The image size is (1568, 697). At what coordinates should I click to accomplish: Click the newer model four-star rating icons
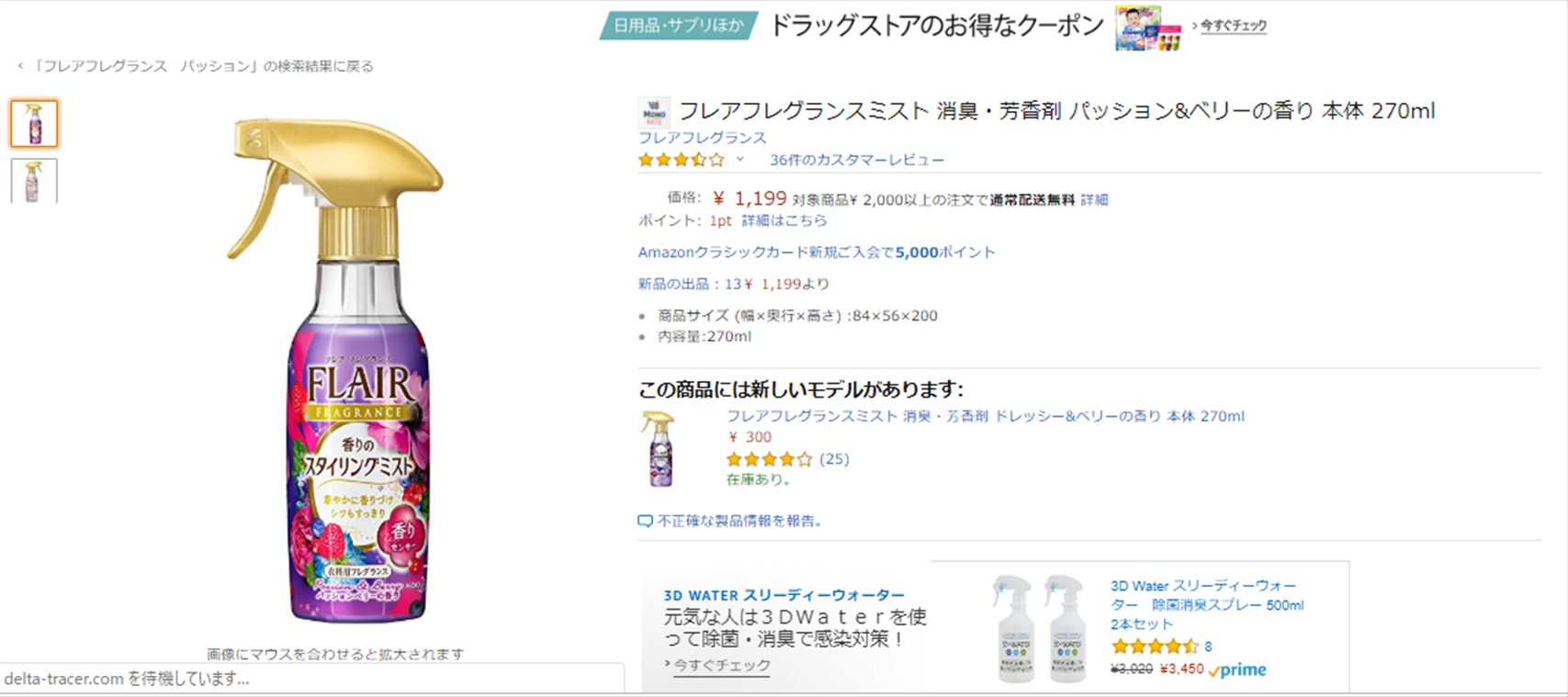(x=769, y=459)
